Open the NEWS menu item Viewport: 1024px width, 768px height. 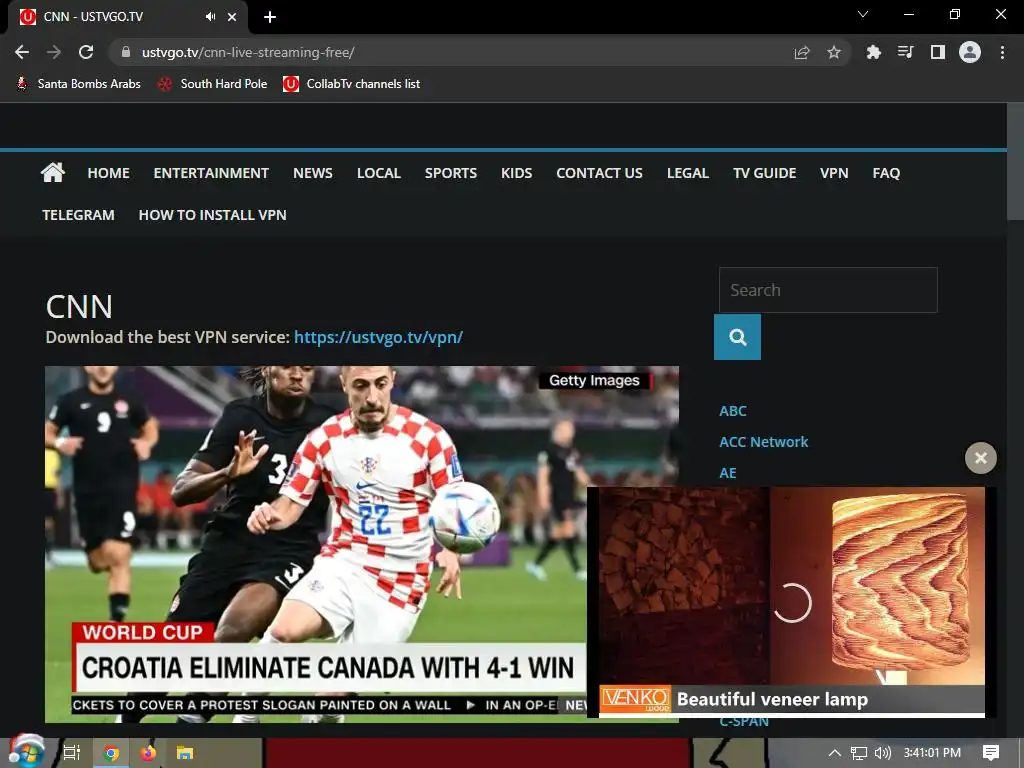313,173
